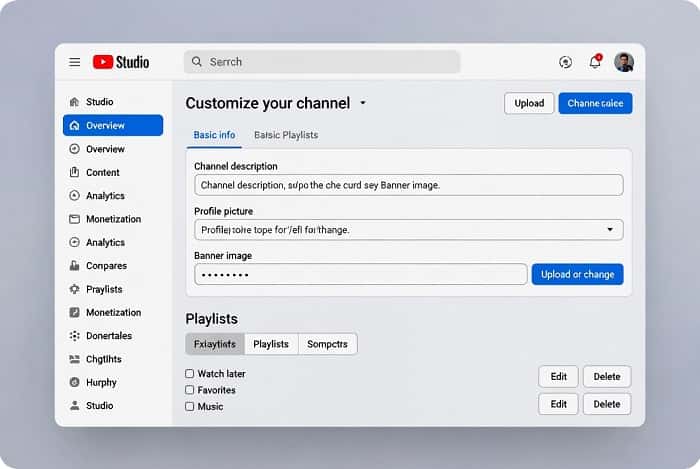Delete the Watch later playlist
This screenshot has height=469, width=700.
point(607,377)
